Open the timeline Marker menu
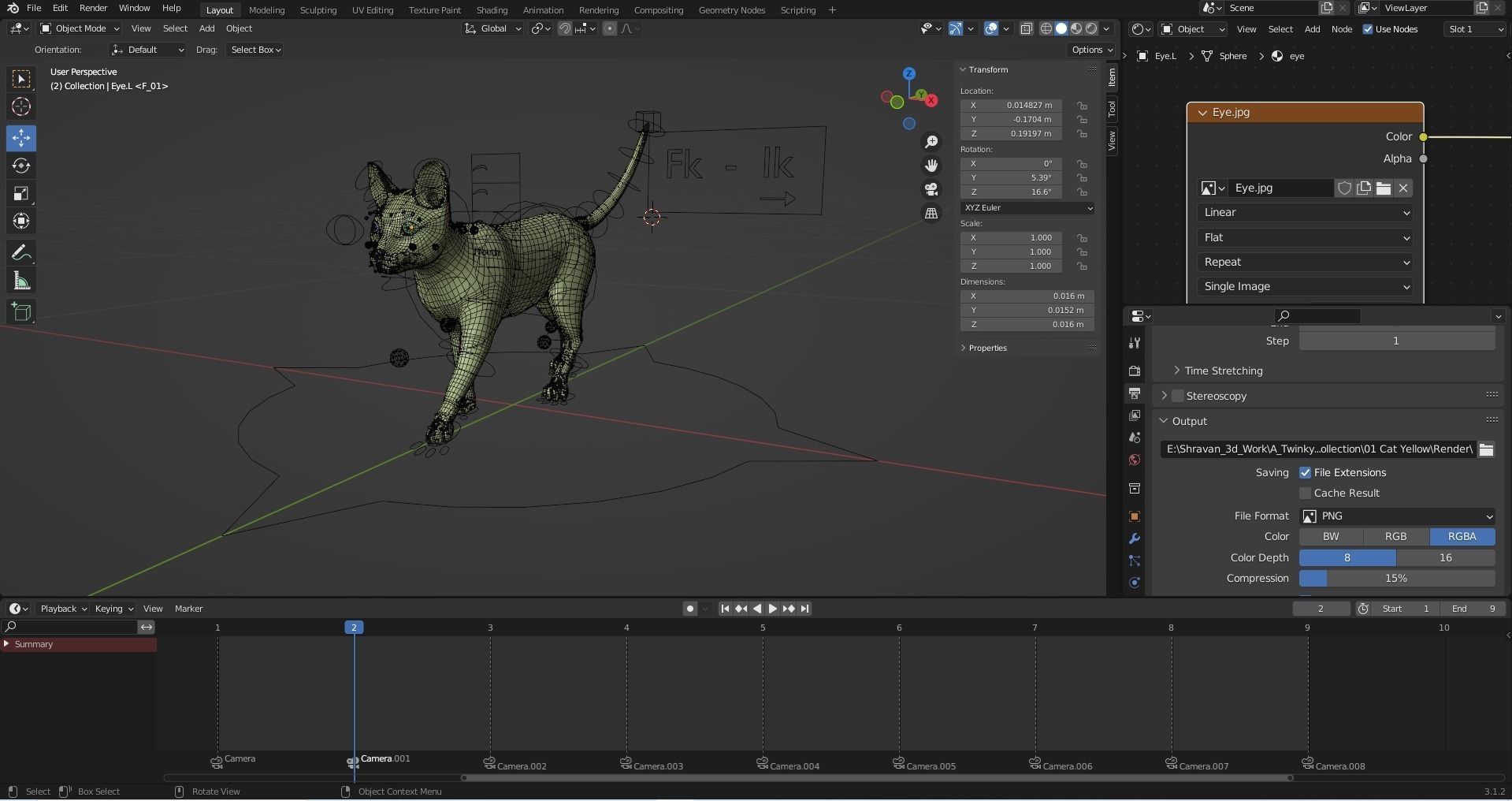 tap(188, 609)
